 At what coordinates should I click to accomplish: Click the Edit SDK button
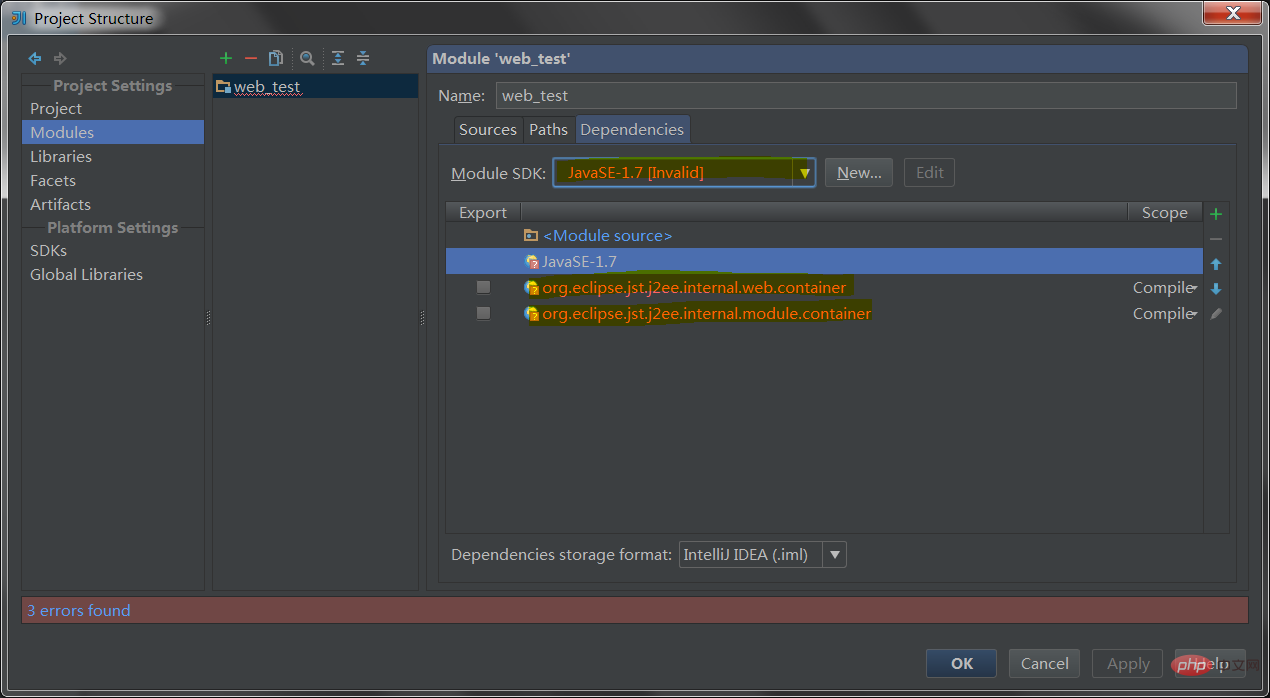(929, 173)
